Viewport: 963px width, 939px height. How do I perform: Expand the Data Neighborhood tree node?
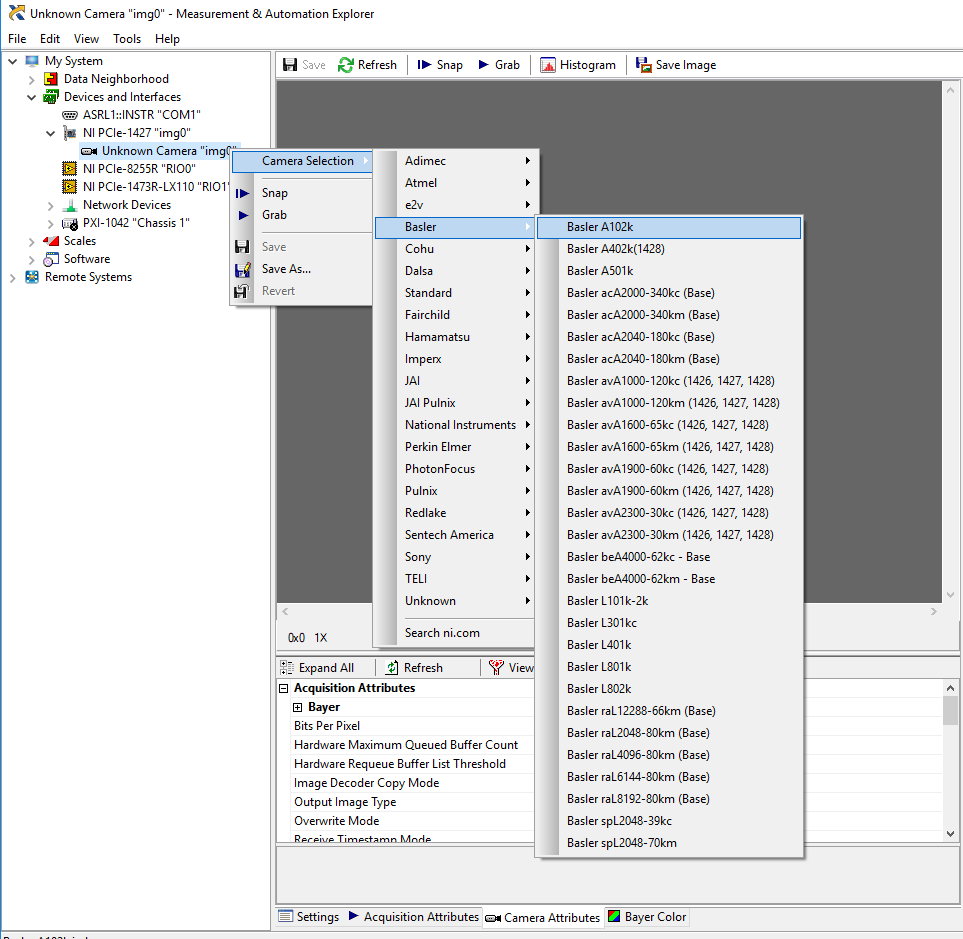click(x=31, y=79)
